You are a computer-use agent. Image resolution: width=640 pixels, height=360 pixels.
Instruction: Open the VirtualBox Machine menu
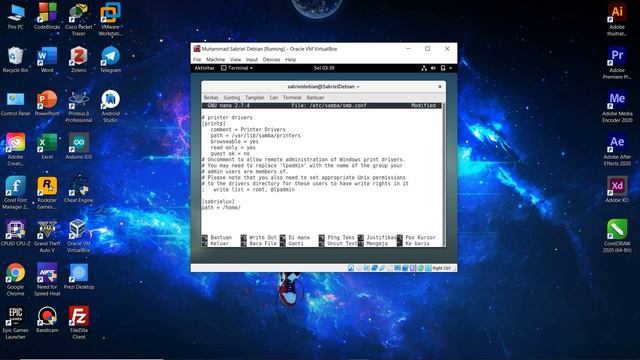(216, 60)
